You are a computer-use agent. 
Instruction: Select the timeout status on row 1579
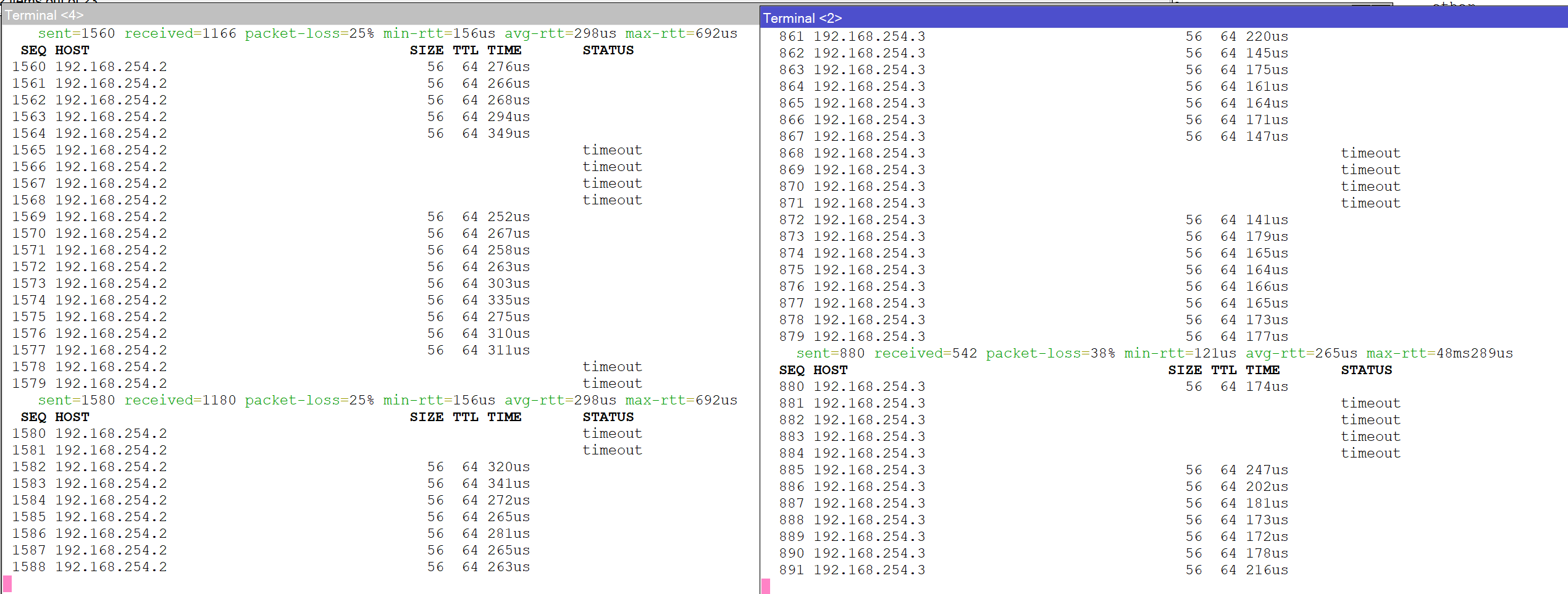[613, 383]
